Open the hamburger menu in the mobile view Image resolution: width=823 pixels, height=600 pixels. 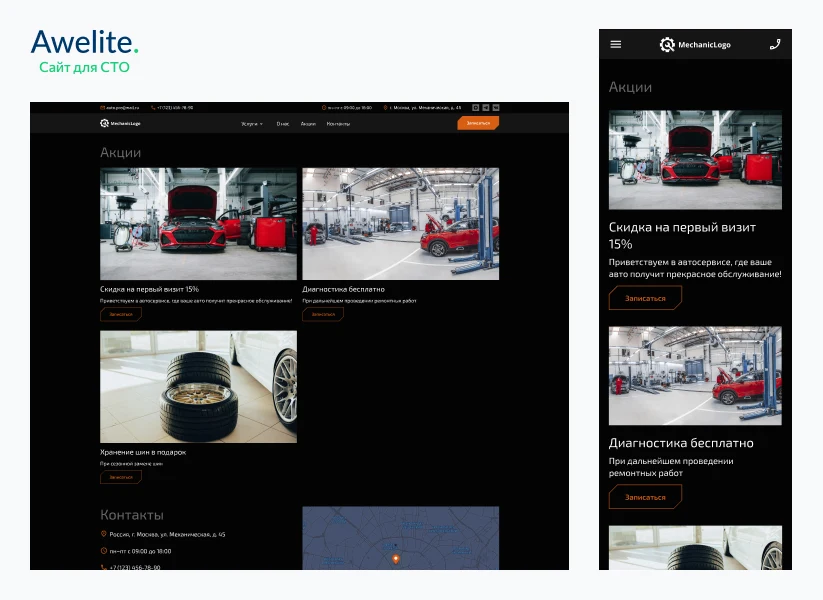[x=616, y=45]
